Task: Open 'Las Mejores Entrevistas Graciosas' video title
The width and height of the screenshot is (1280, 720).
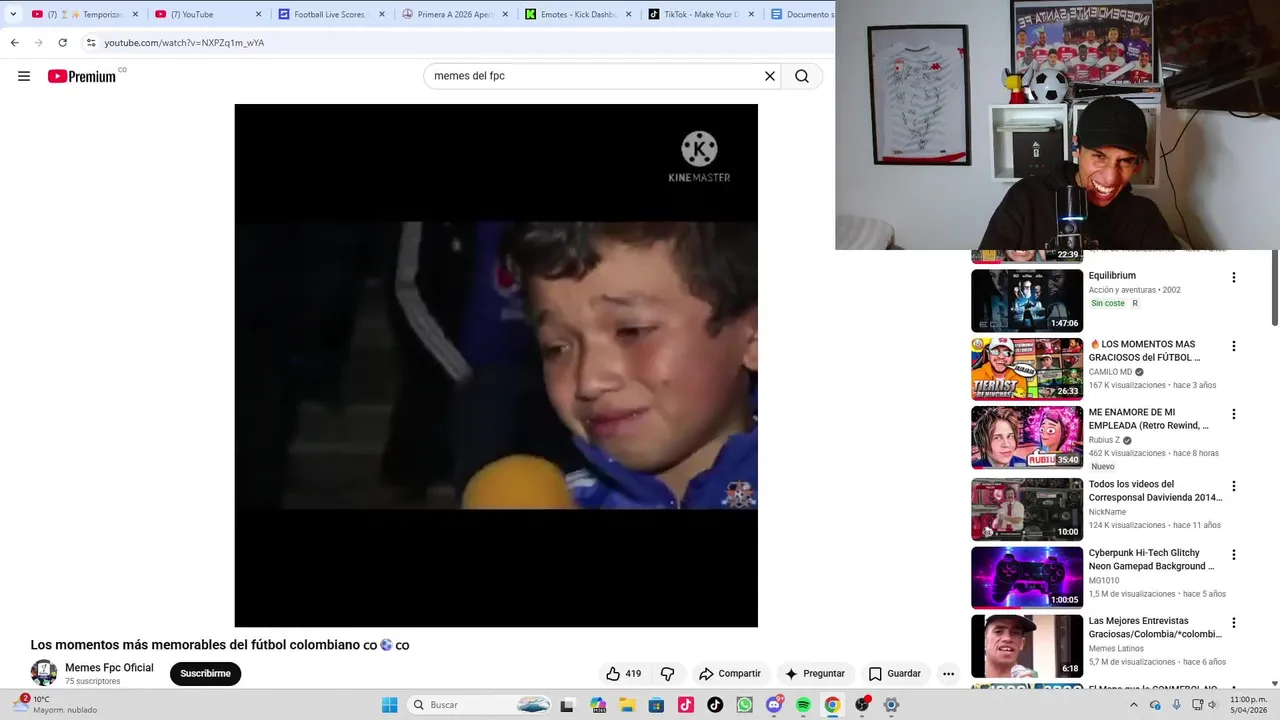Action: coord(1155,627)
